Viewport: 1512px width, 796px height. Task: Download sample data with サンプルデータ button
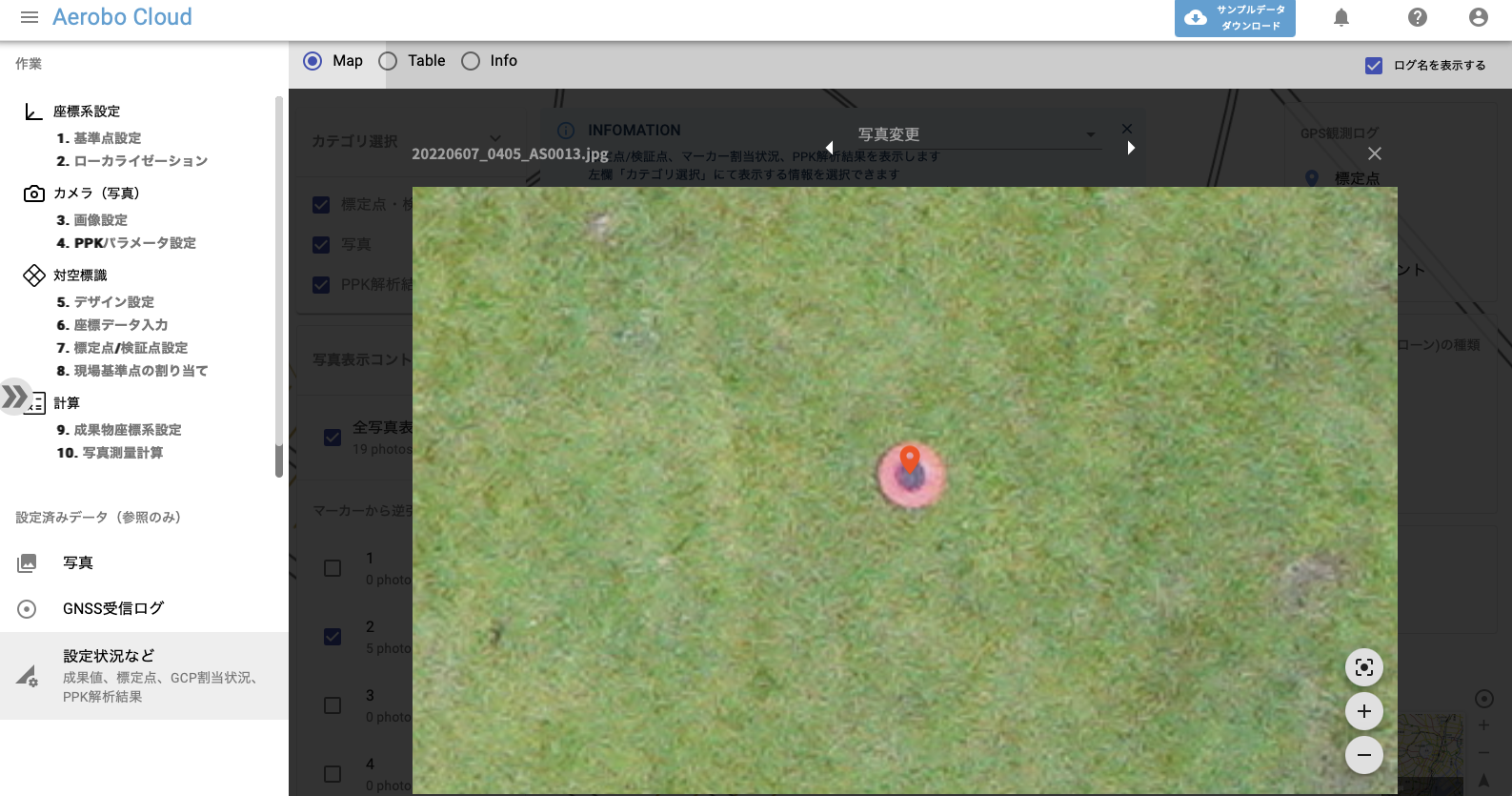[x=1235, y=18]
